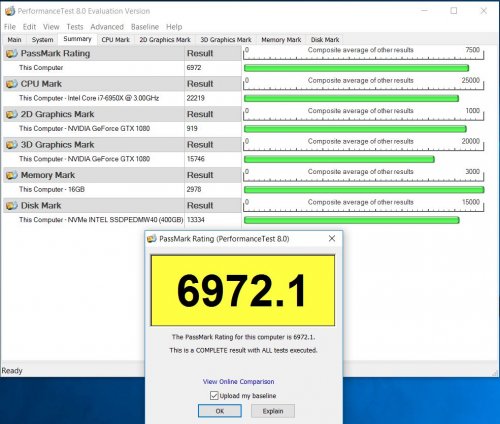Select the CPU Mark header row
Viewport: 500px width, 424px height.
[122, 84]
